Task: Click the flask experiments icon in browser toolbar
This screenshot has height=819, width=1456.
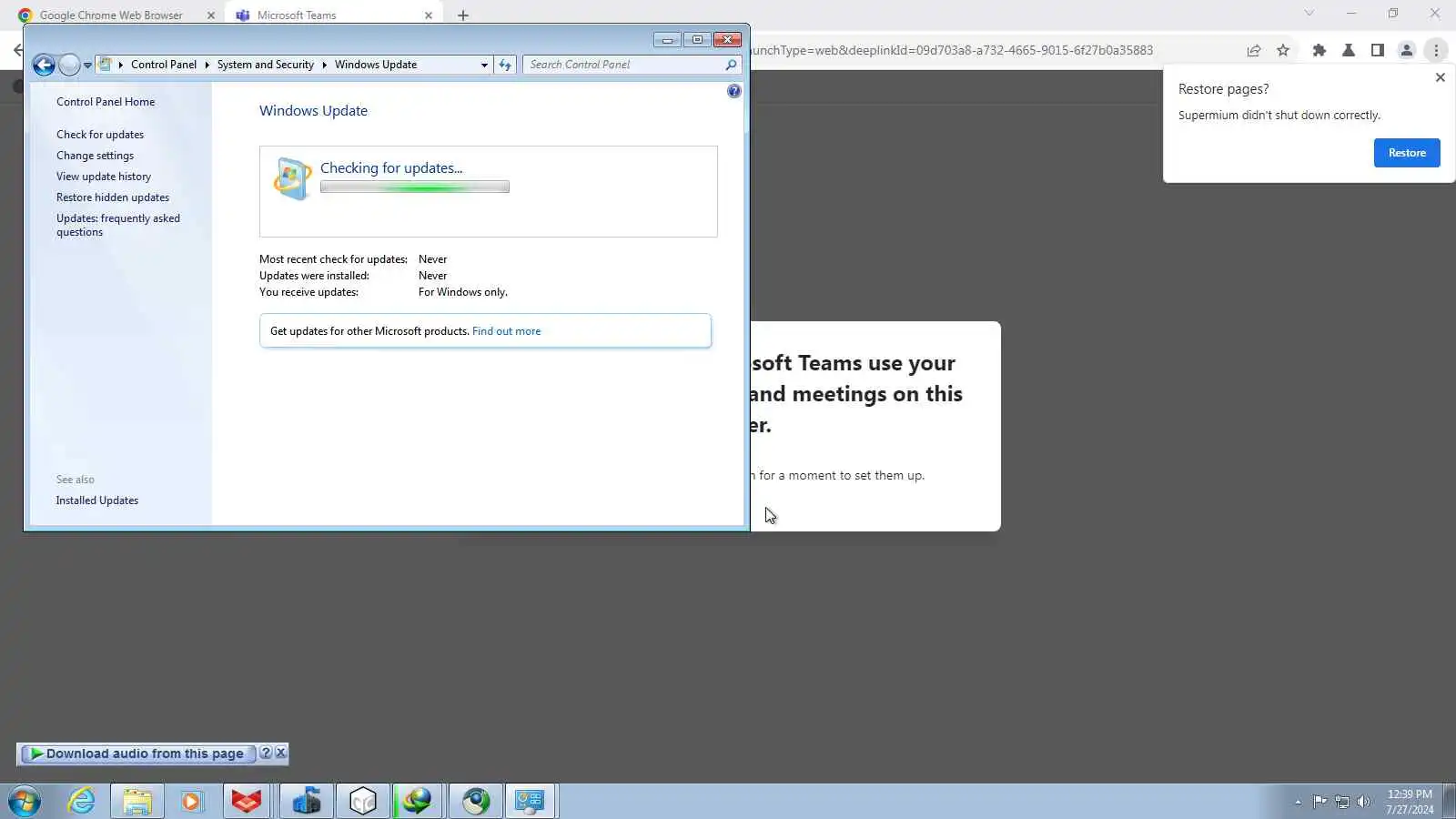Action: [1349, 51]
